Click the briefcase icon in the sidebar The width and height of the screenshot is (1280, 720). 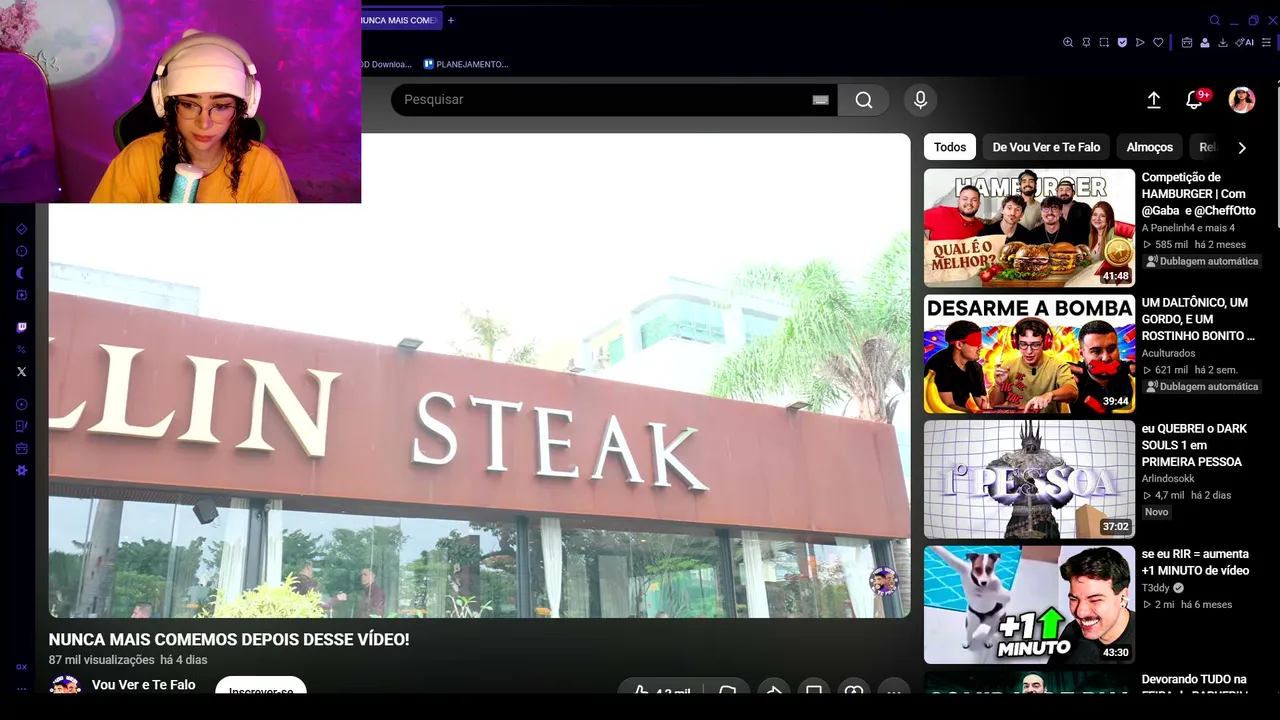(x=21, y=448)
